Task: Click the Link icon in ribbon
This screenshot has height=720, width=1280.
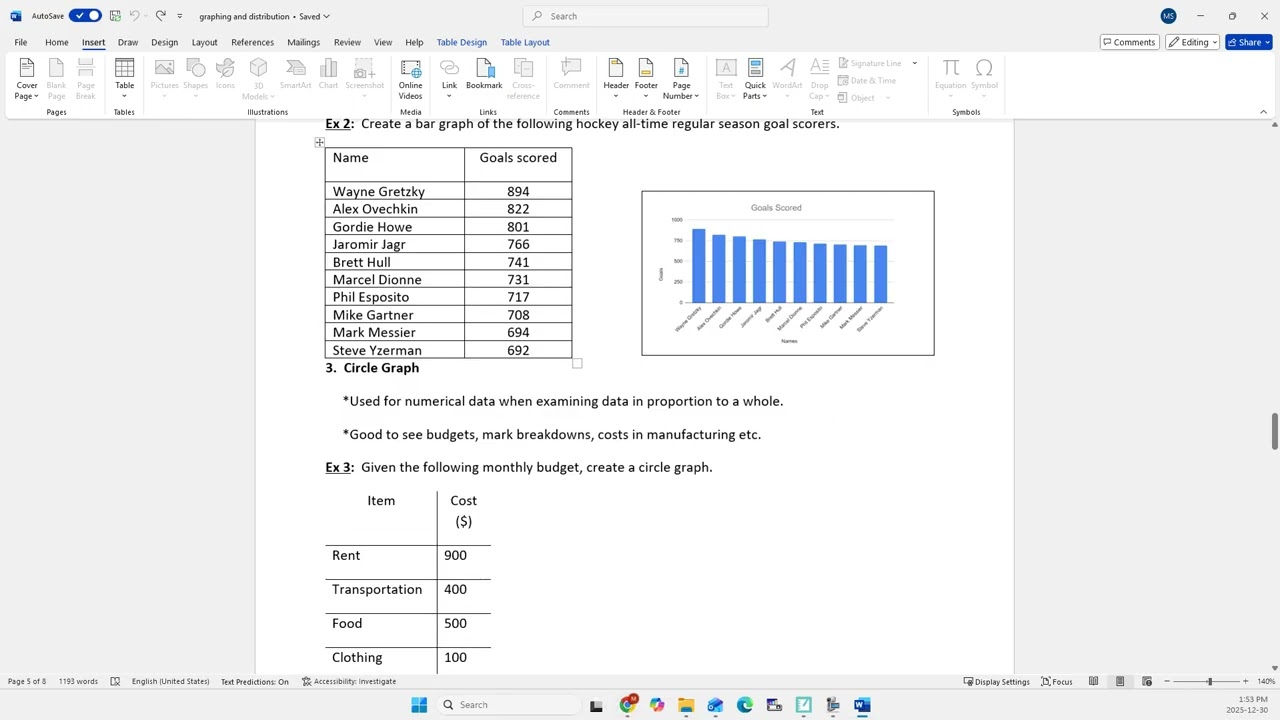Action: [x=449, y=79]
